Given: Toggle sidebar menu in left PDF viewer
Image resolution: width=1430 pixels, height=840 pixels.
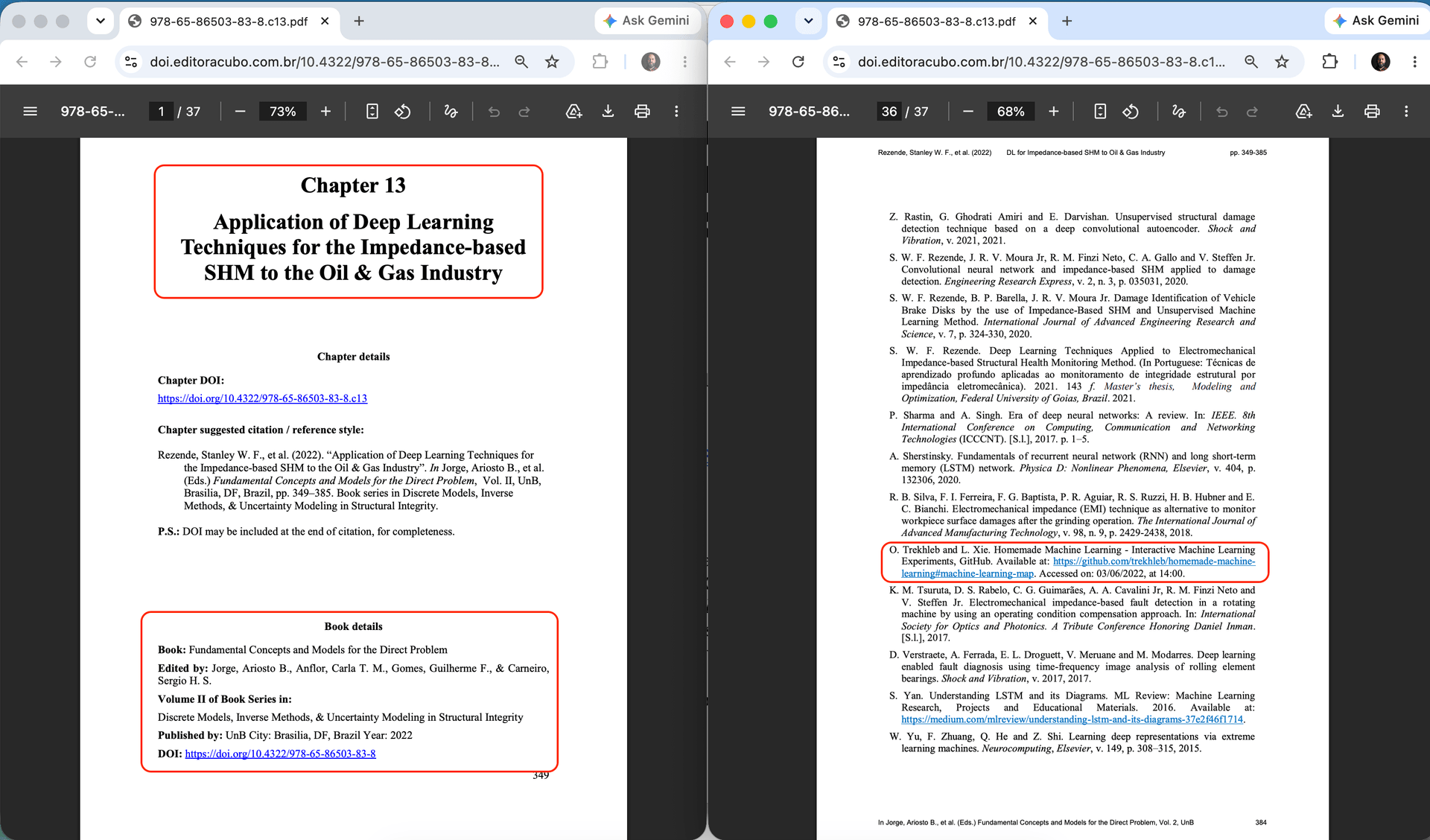Looking at the screenshot, I should pyautogui.click(x=31, y=112).
